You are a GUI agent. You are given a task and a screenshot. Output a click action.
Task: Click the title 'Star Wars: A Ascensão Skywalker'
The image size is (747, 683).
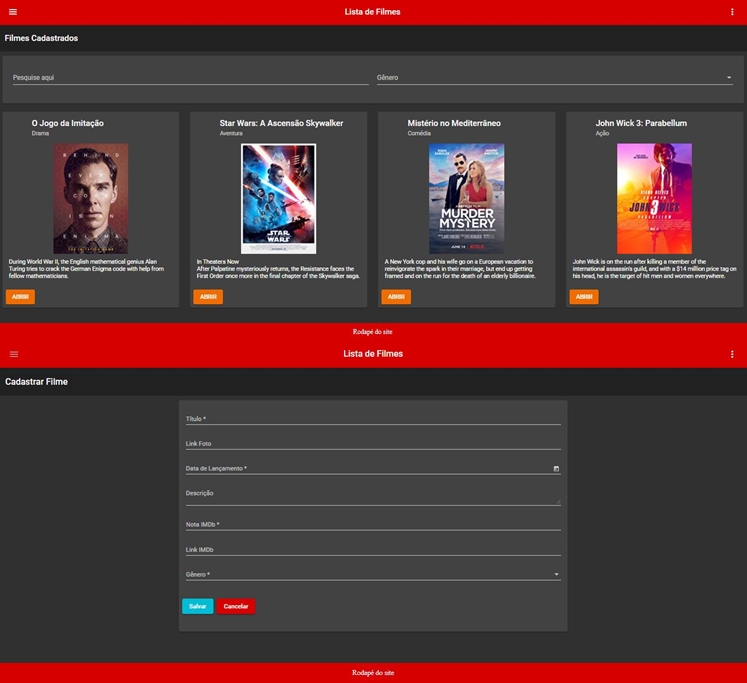click(281, 123)
